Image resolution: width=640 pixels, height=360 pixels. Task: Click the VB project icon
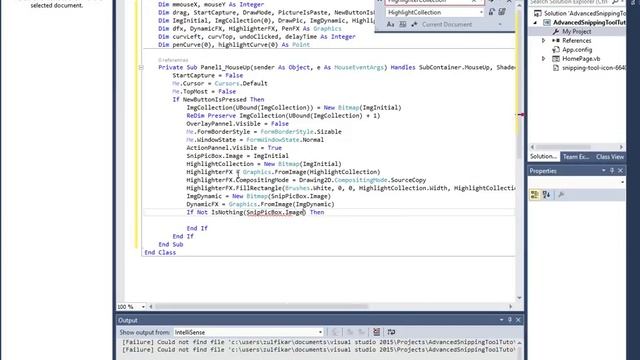(x=547, y=22)
